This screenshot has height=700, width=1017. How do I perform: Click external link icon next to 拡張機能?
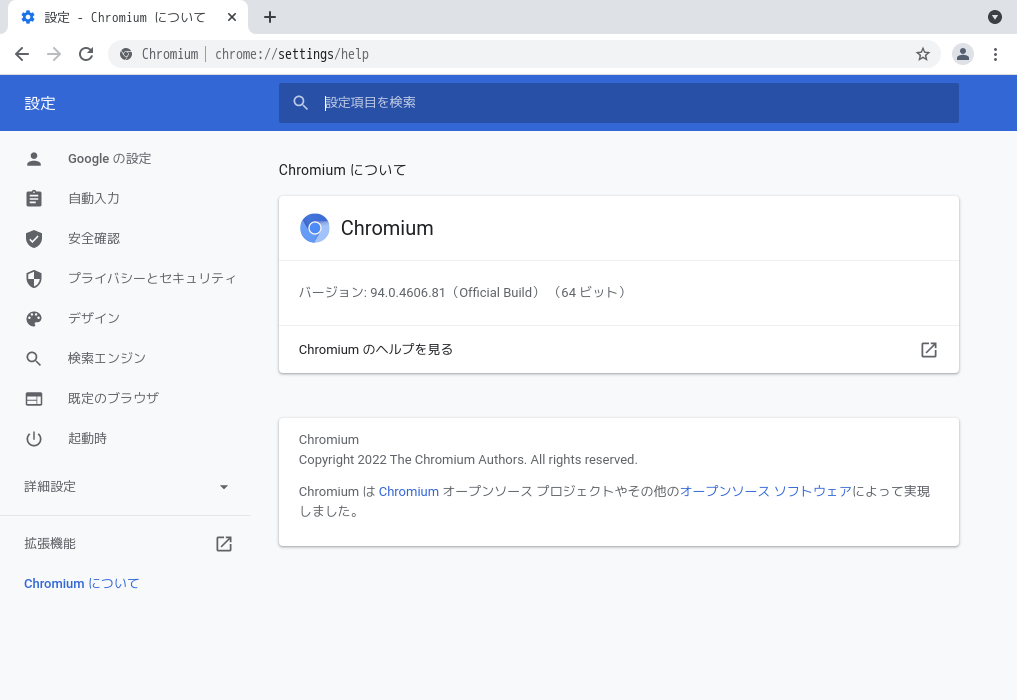[x=224, y=544]
